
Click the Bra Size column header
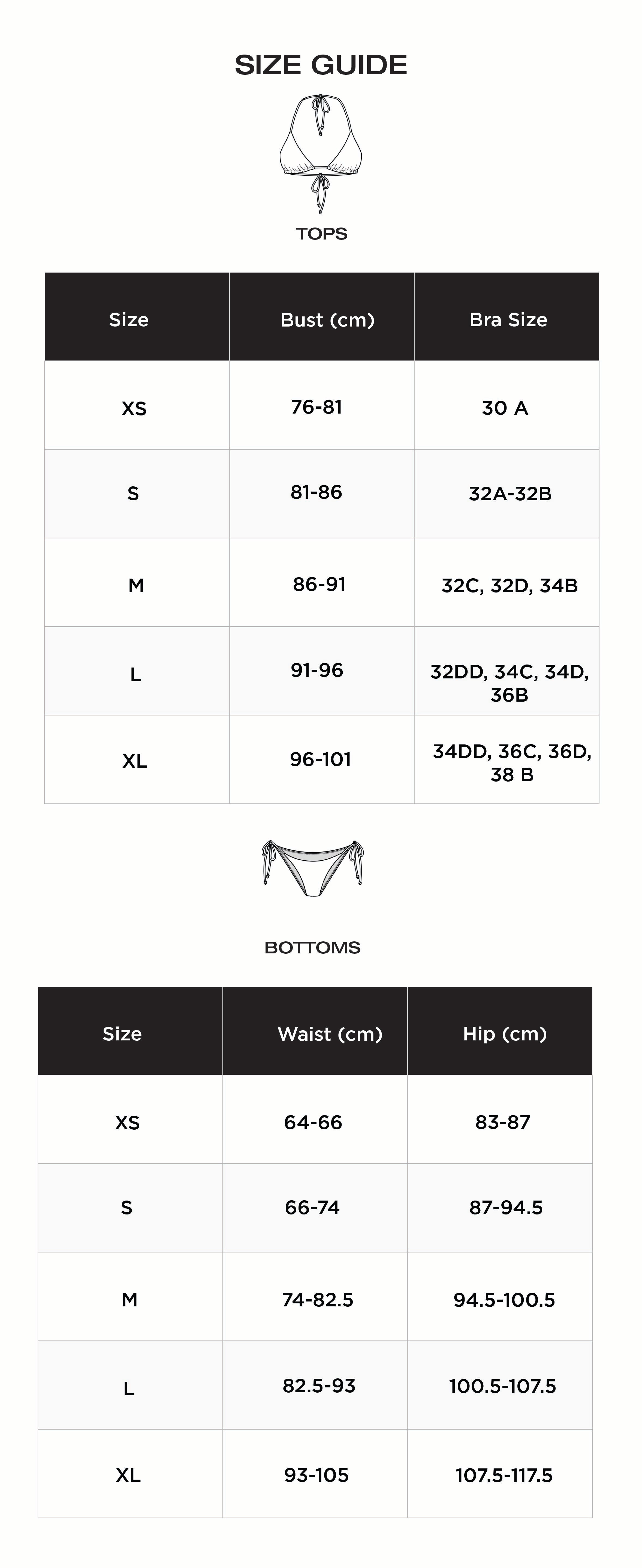(508, 319)
